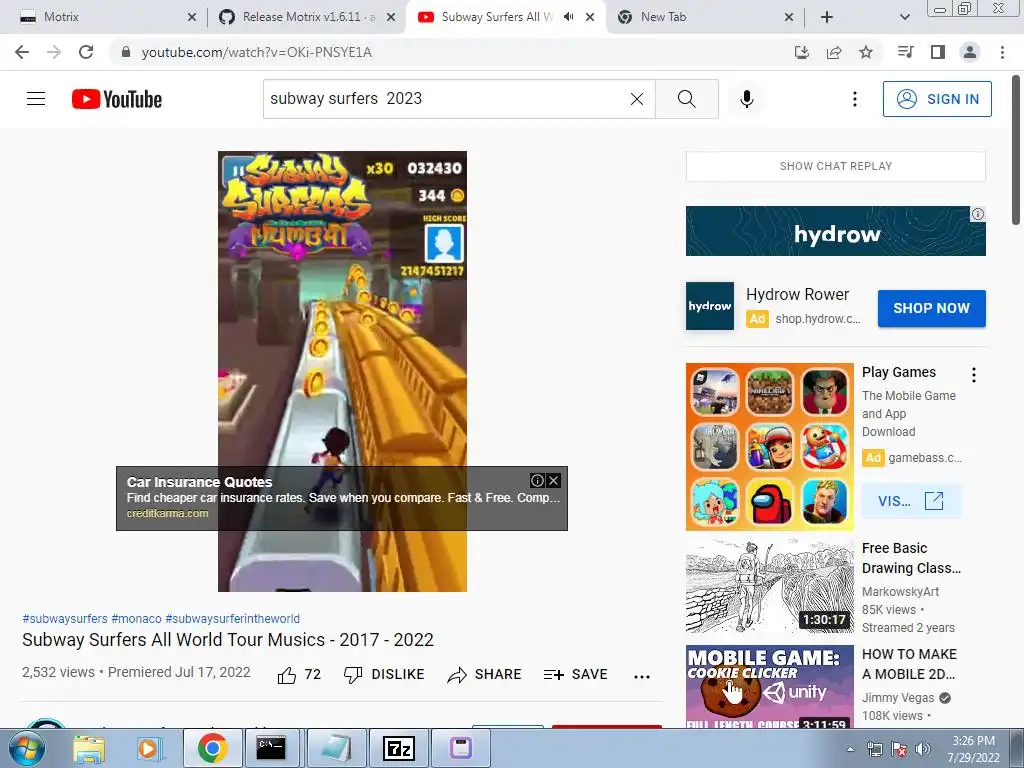Save video to playlist with SAVE
Viewport: 1024px width, 768px height.
click(575, 675)
